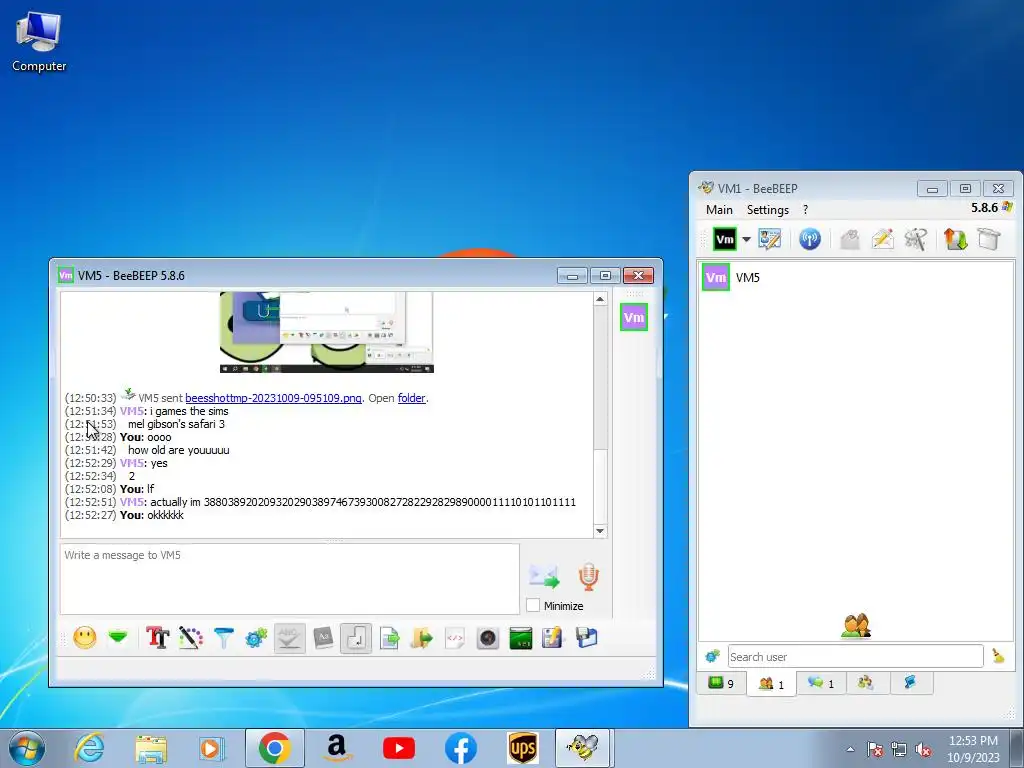
Task: Click the received screenshot thumbnail in chat
Action: click(327, 332)
